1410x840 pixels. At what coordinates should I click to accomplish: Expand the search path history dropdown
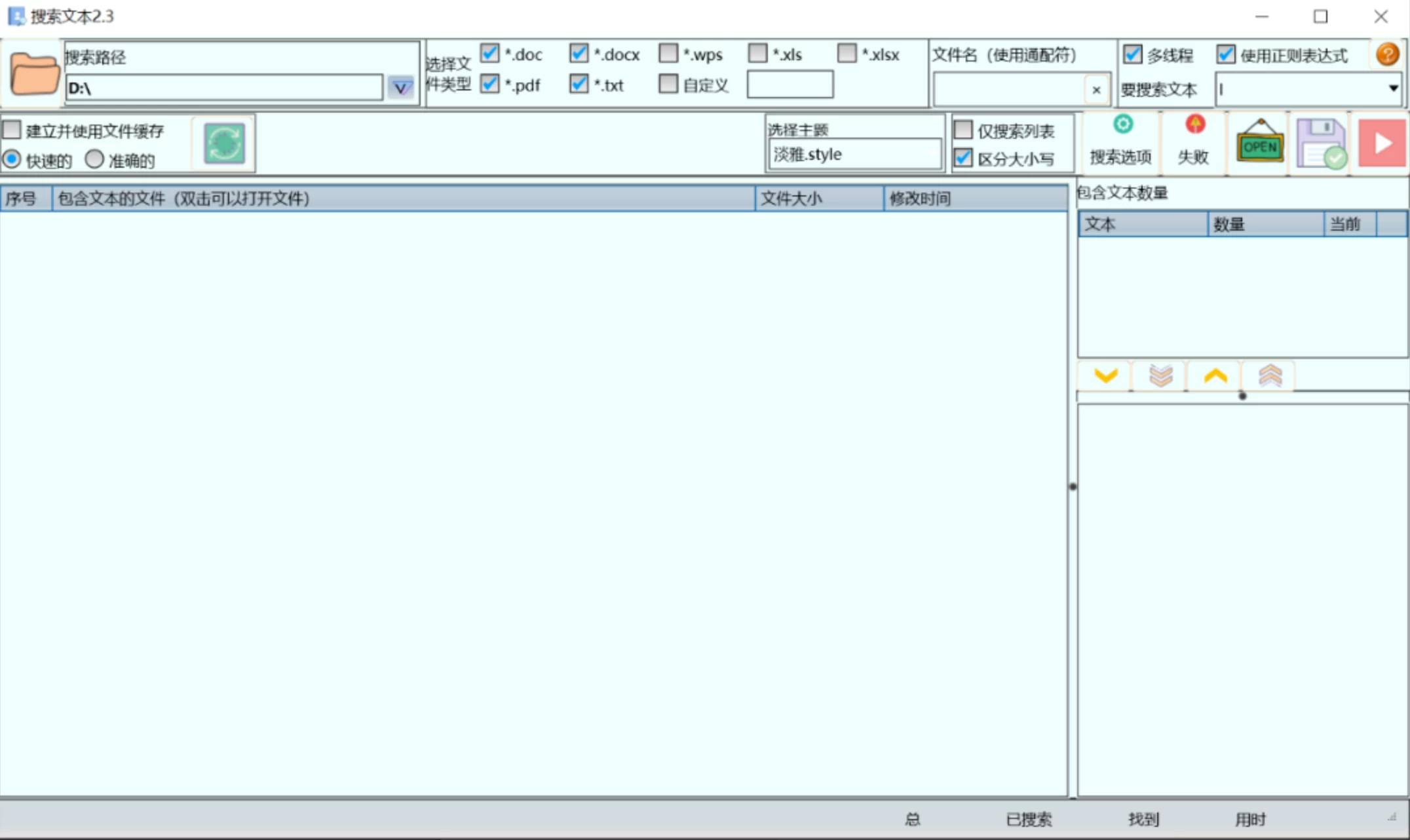[x=400, y=88]
